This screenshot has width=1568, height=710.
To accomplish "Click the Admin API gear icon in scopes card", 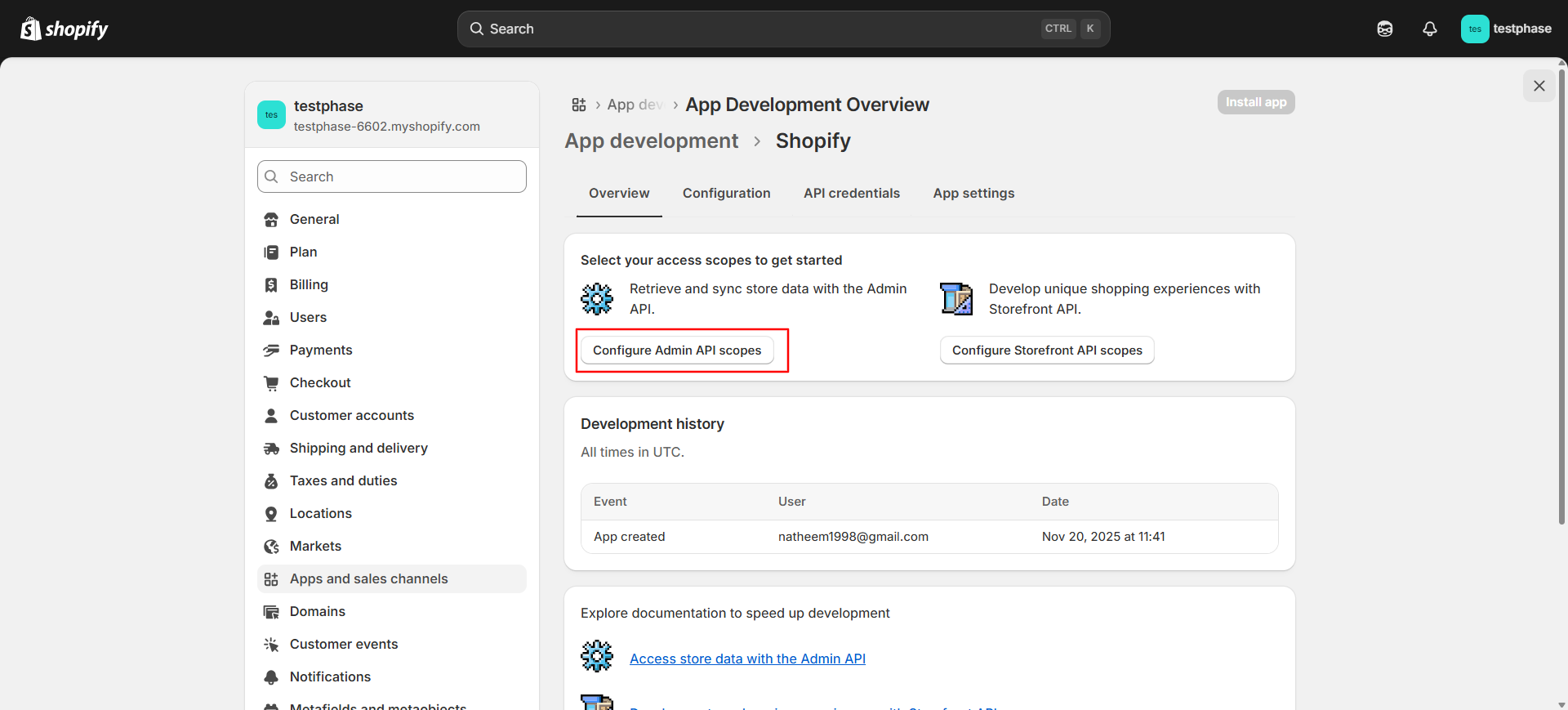I will pyautogui.click(x=597, y=299).
